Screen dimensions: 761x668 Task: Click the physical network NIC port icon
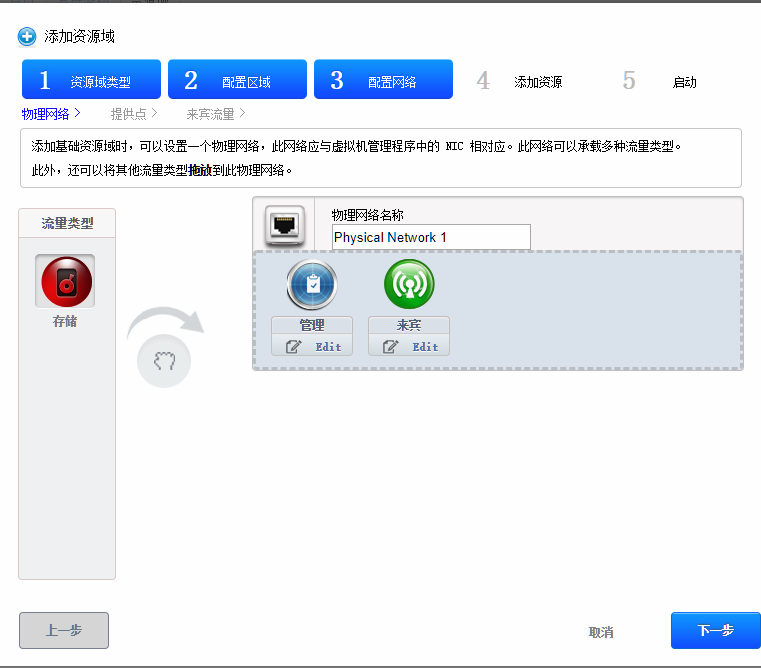[285, 226]
